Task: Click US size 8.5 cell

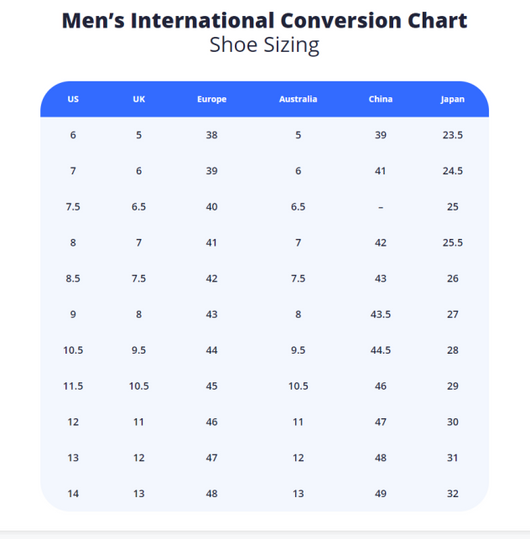Action: pyautogui.click(x=73, y=278)
